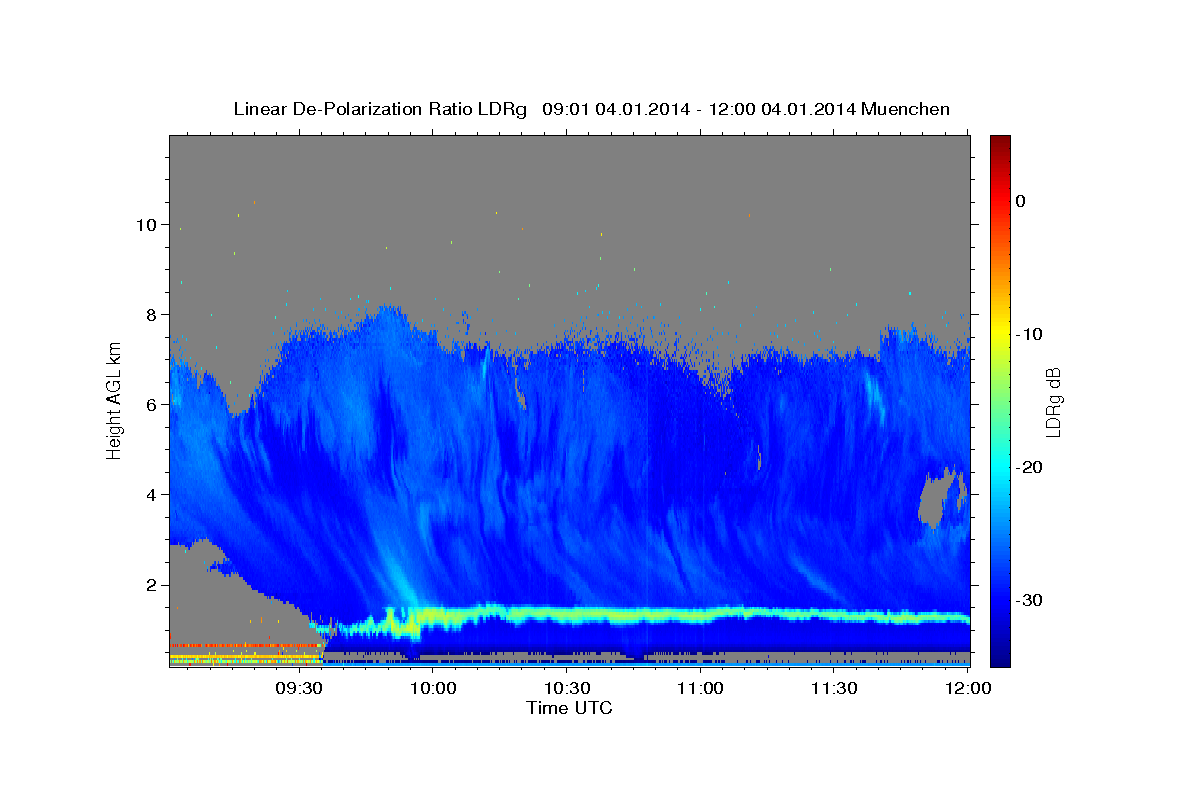Click the 09:30 time tick label

pos(298,689)
